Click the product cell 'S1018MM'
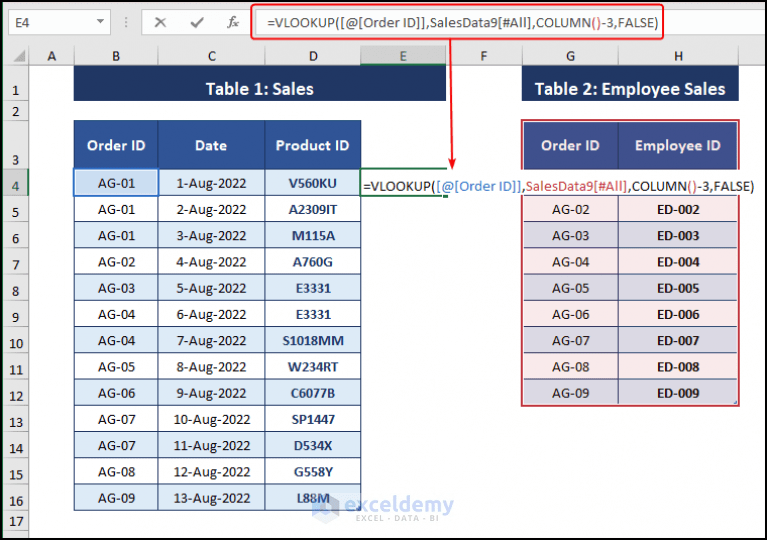 coord(313,340)
